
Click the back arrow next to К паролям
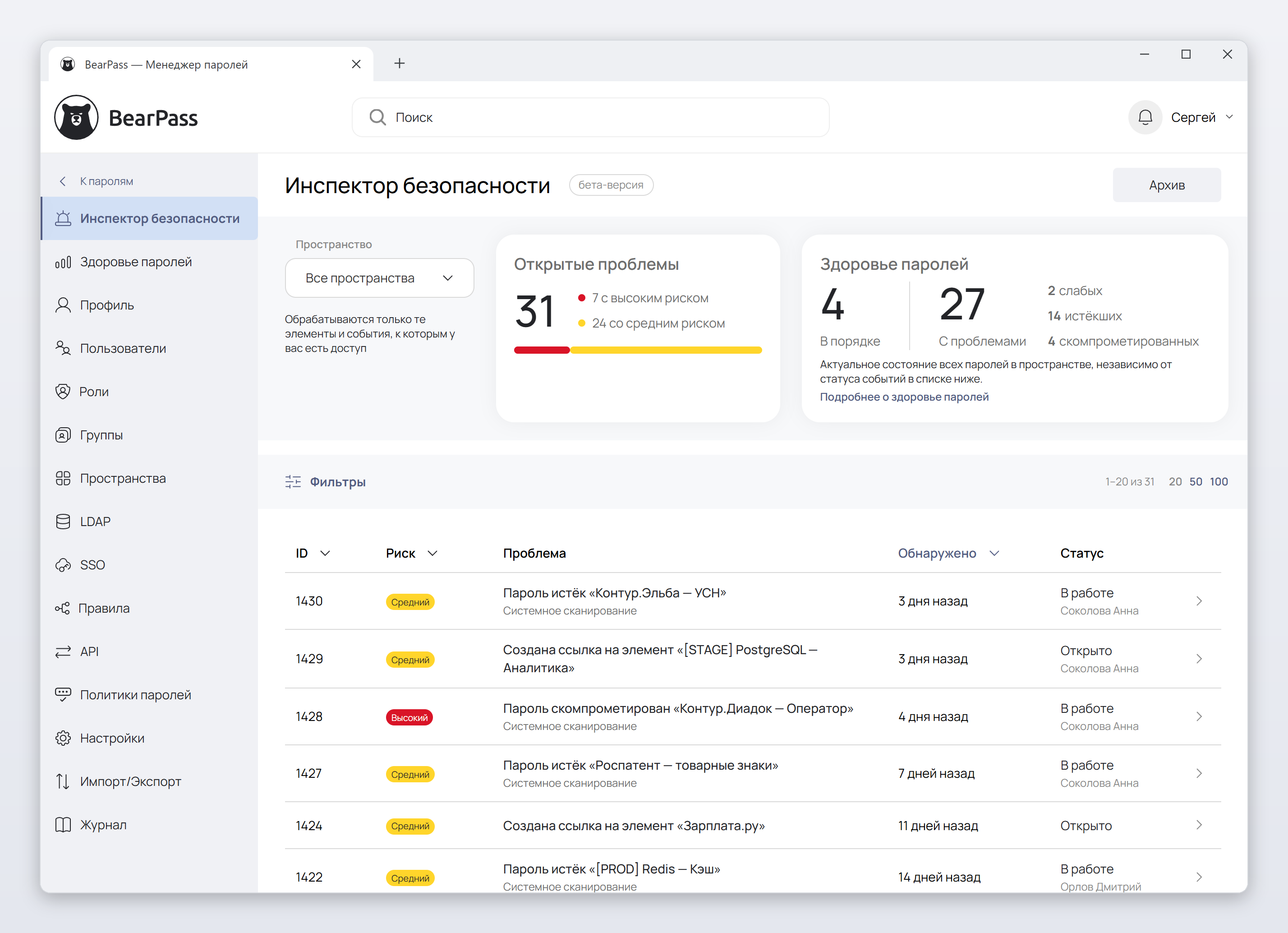tap(63, 181)
